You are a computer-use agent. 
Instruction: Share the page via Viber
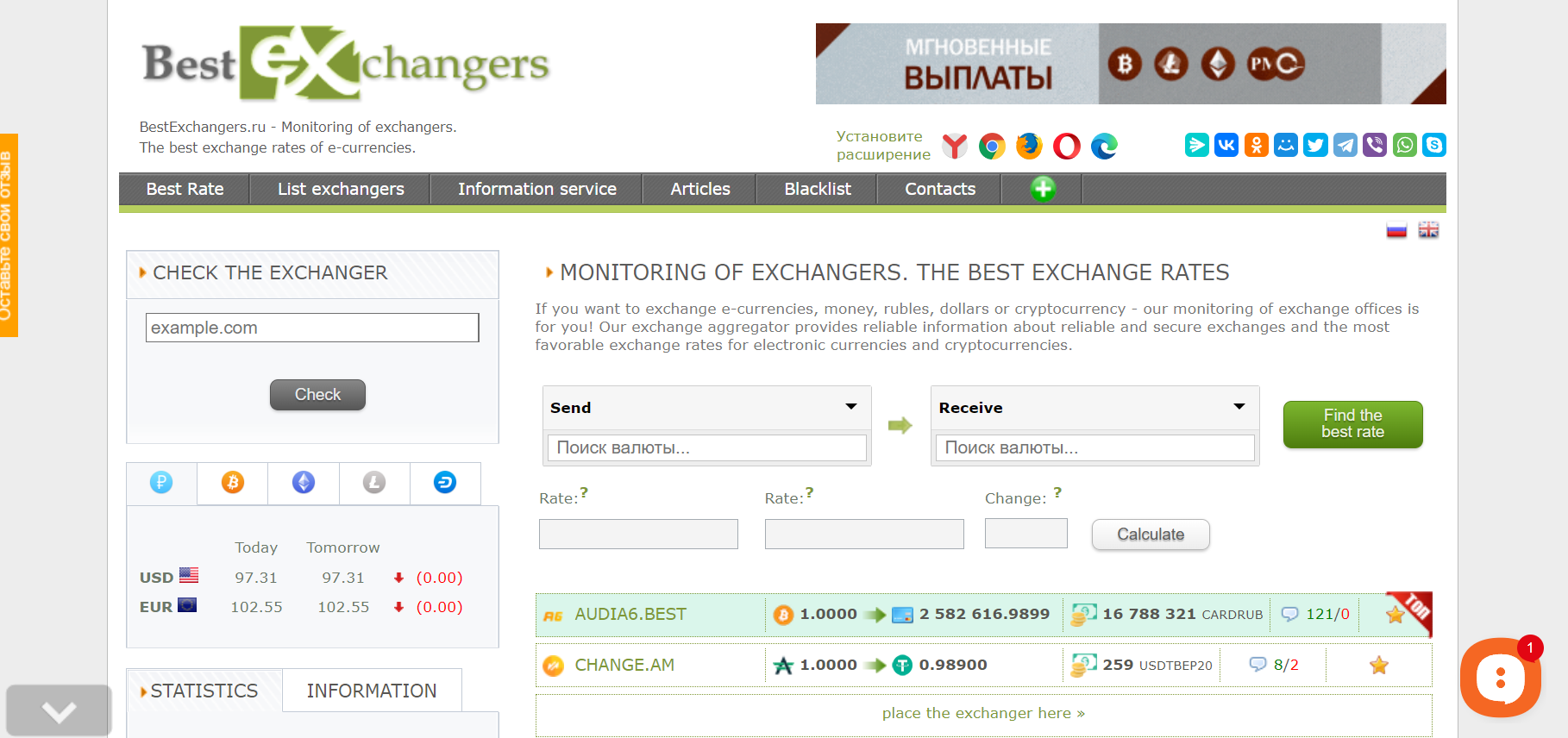pyautogui.click(x=1375, y=145)
